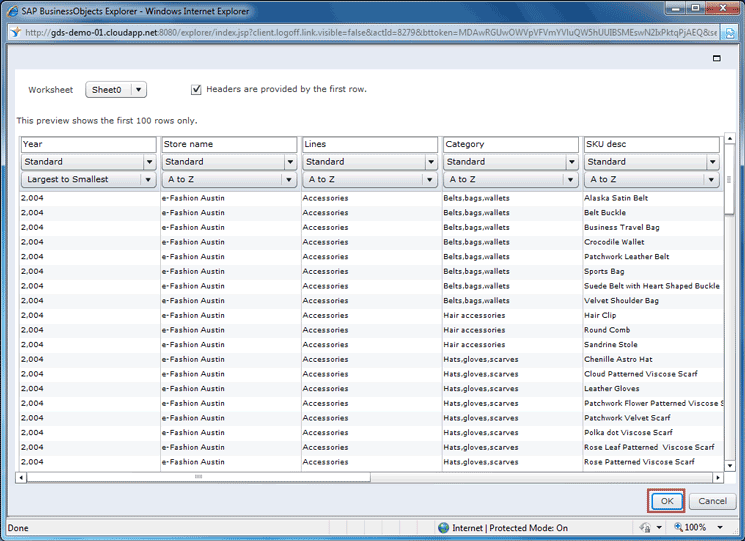
Task: Click the vertical scrollbar thumb
Action: 729,180
